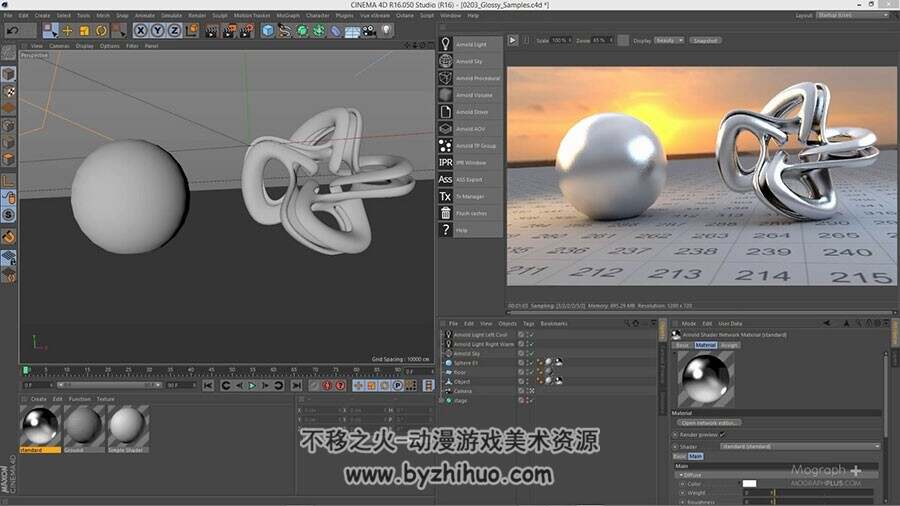Adjust the Diffuse Weight slider

click(808, 493)
